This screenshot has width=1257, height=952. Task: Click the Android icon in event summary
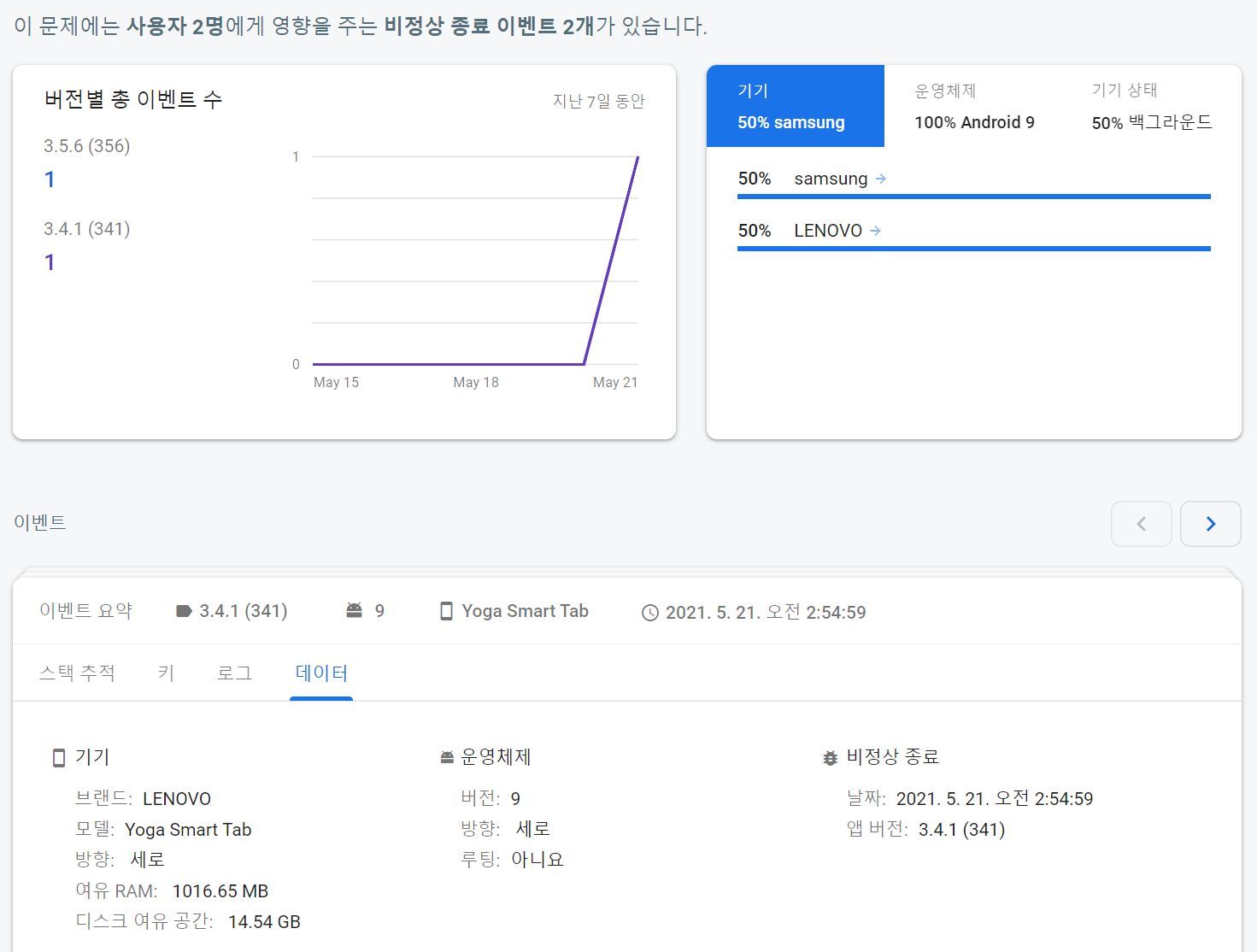354,610
